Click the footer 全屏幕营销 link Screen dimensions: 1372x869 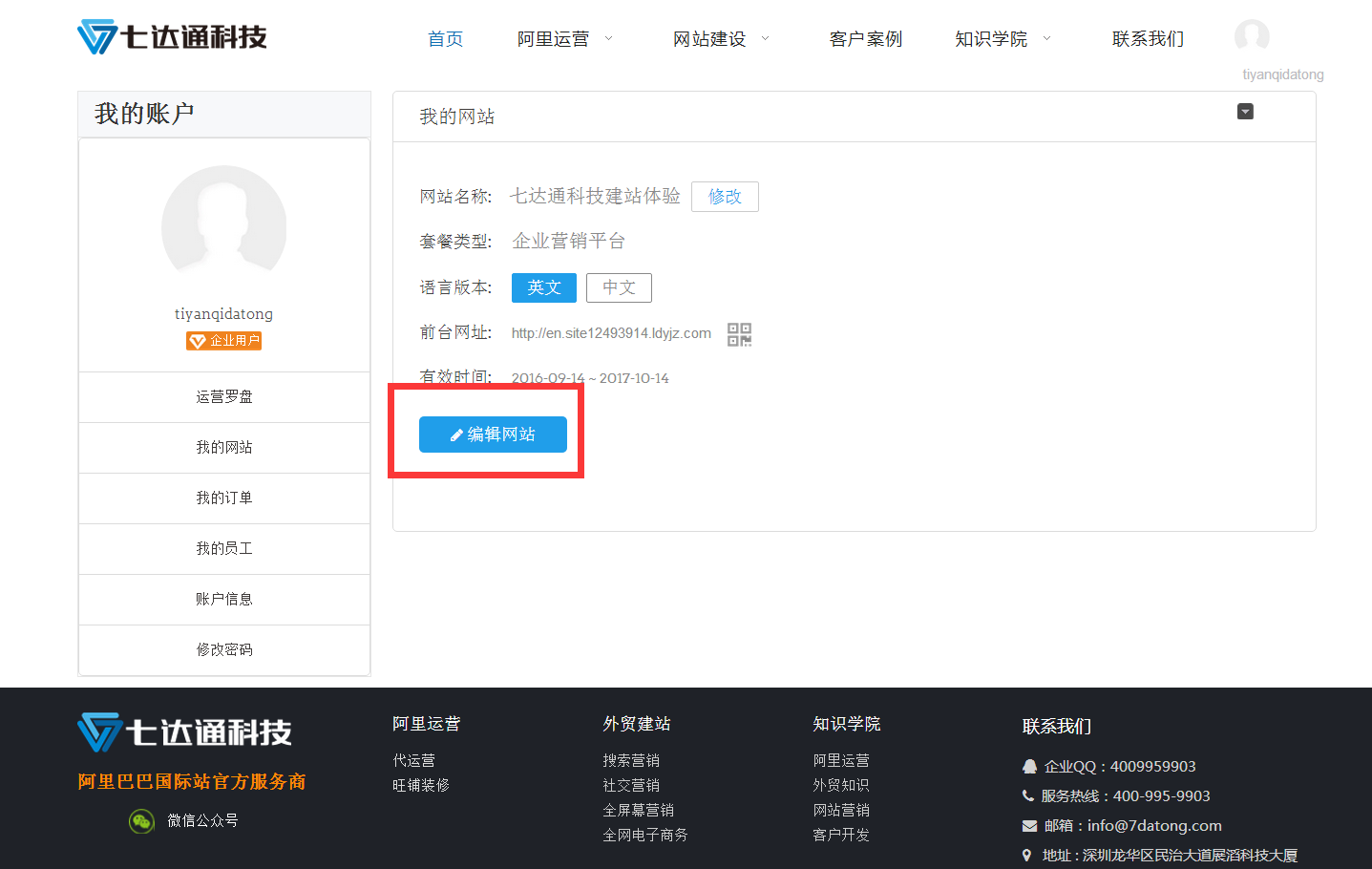coord(639,811)
